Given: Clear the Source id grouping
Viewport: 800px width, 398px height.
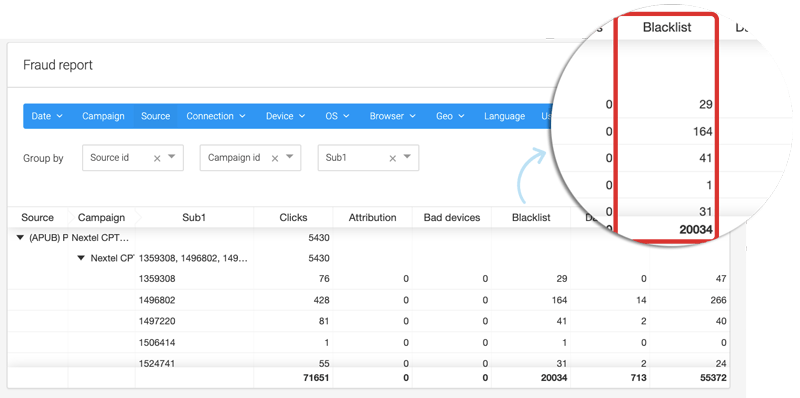Looking at the screenshot, I should pyautogui.click(x=157, y=158).
